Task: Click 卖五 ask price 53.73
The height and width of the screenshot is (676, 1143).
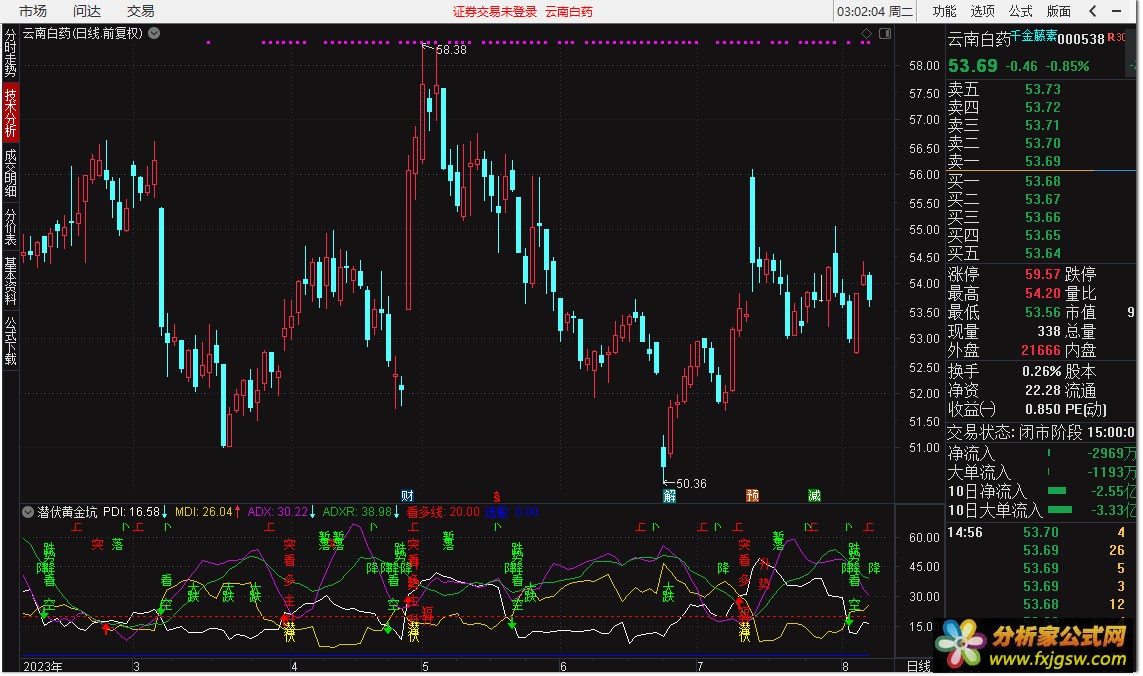Action: [x=1042, y=89]
